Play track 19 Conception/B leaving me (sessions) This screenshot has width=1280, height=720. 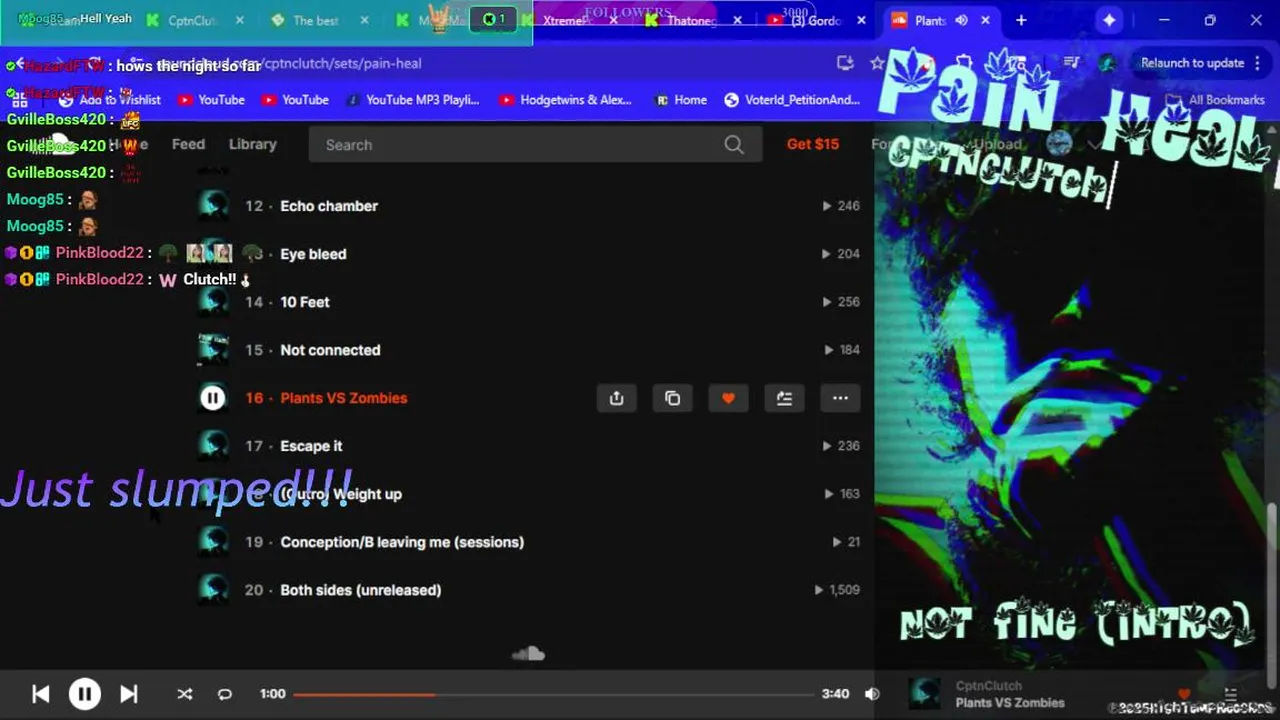pos(402,542)
